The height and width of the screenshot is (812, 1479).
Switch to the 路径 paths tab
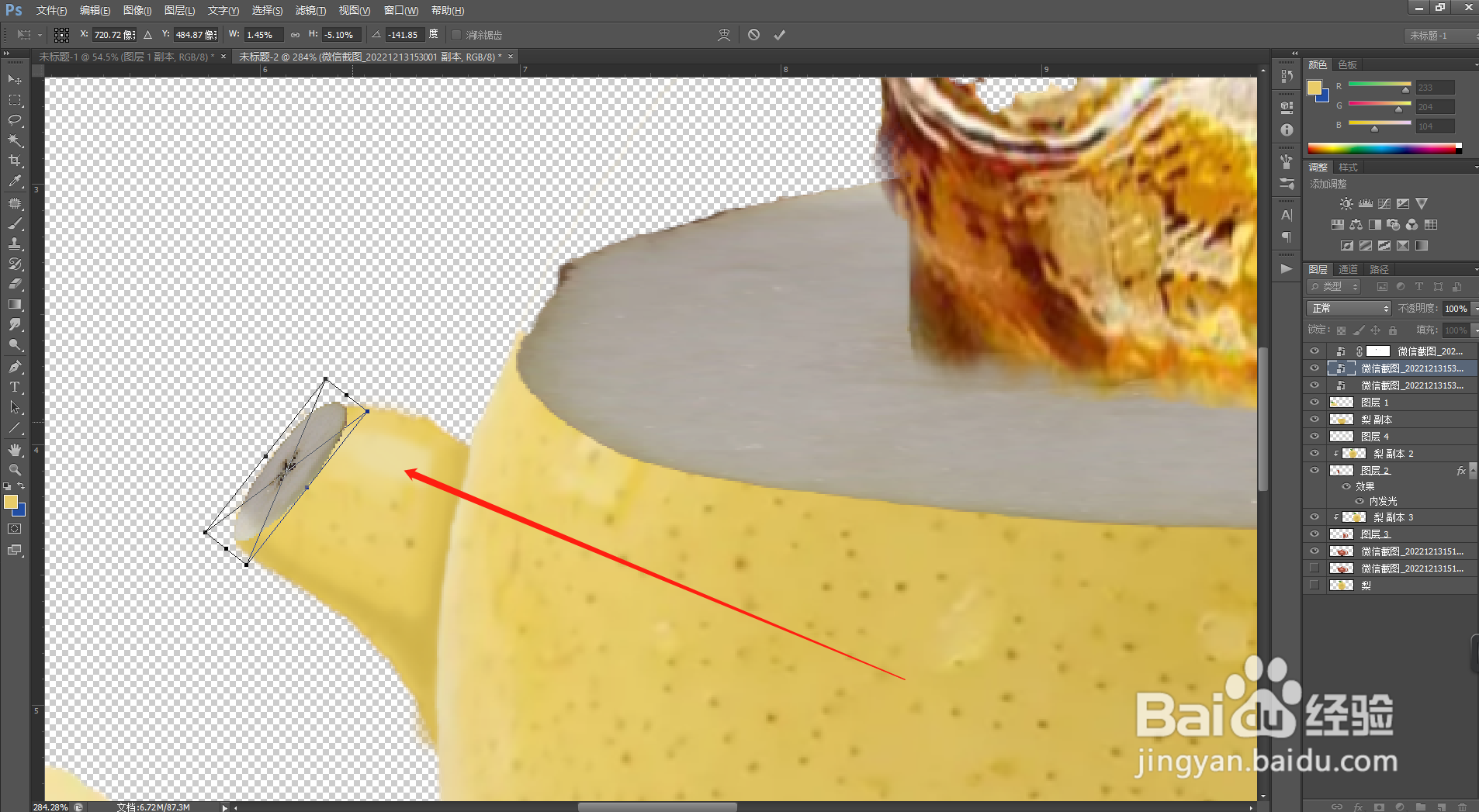[x=1379, y=269]
